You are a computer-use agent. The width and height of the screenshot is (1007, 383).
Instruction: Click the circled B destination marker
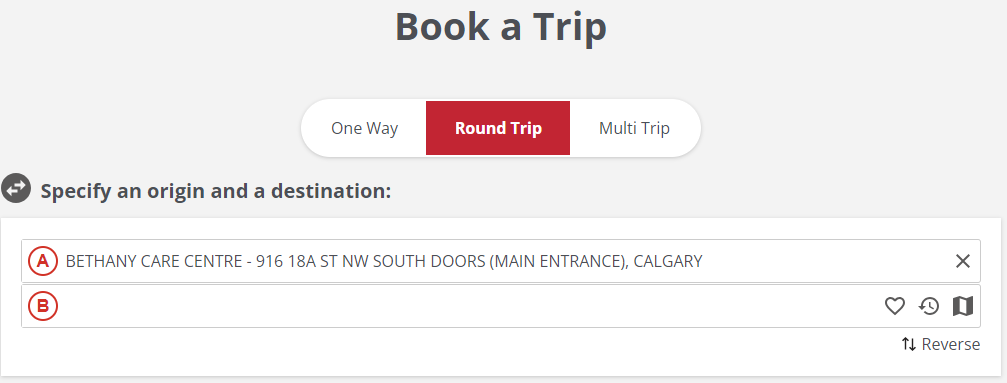click(43, 307)
